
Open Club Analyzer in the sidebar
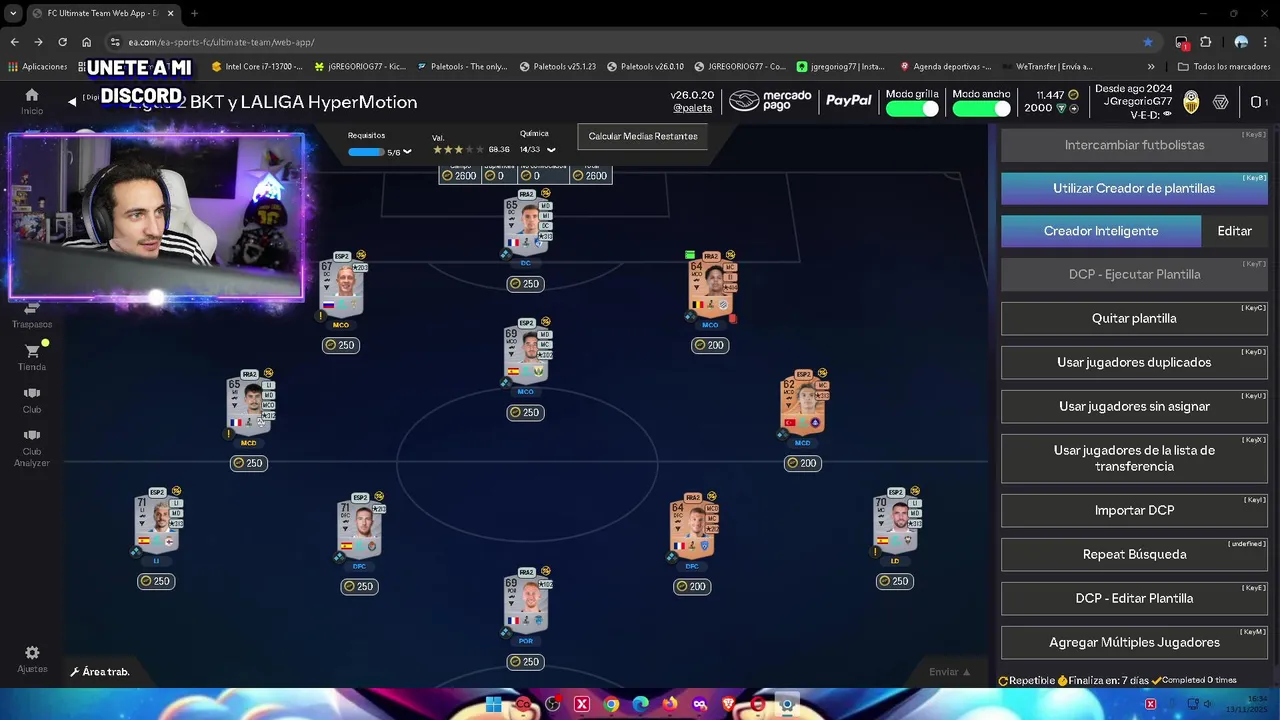tap(32, 449)
